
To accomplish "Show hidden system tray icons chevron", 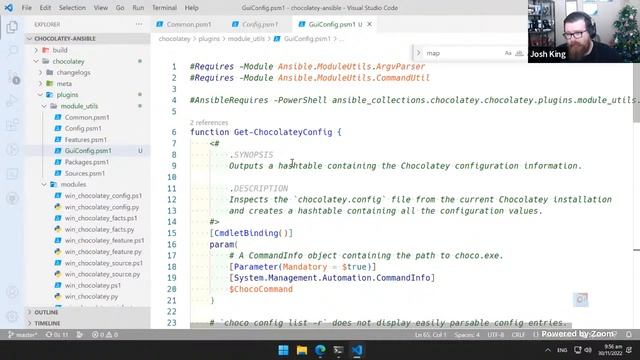I will click(548, 350).
